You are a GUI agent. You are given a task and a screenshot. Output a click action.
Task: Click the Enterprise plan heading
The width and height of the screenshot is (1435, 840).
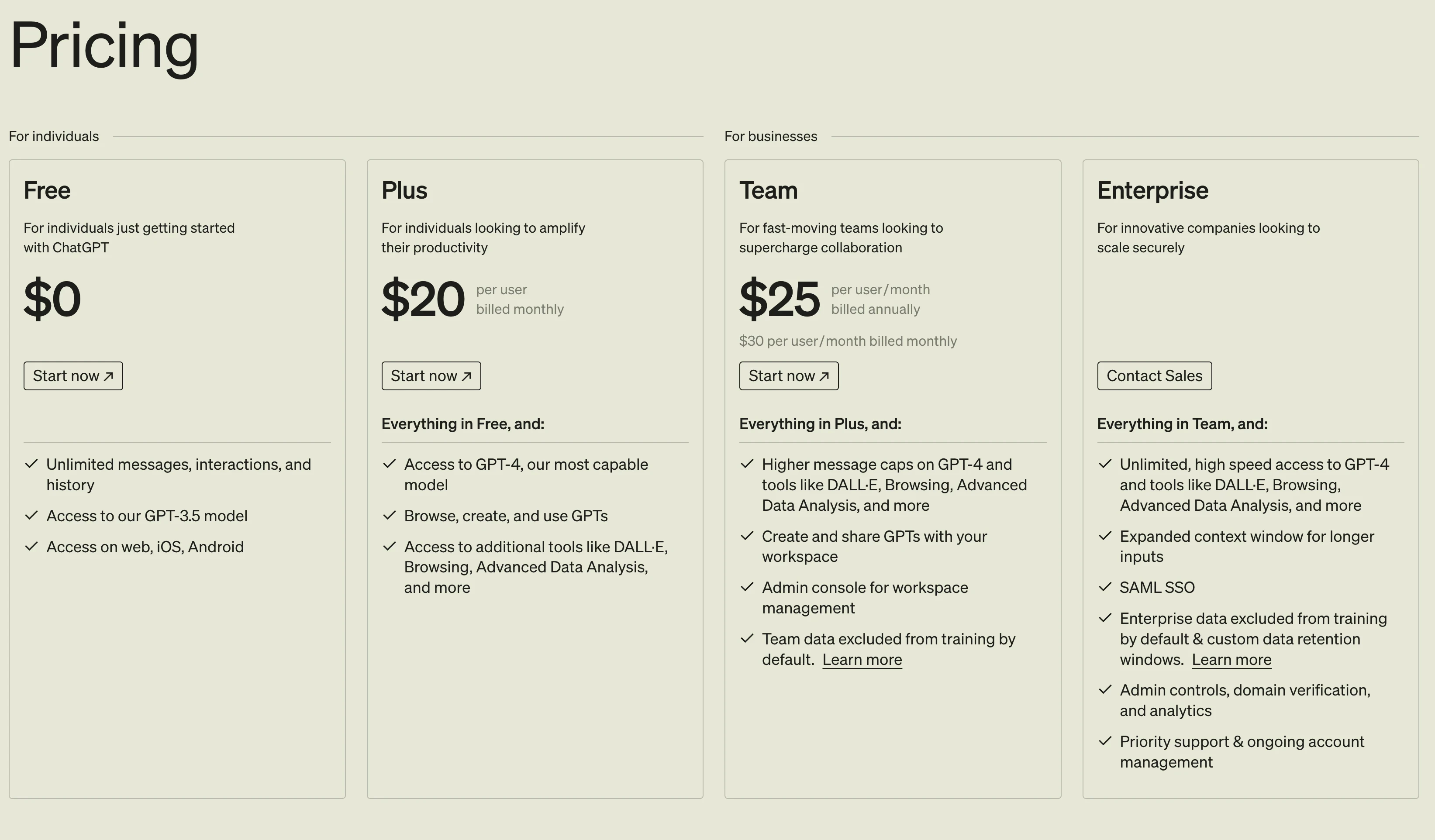click(1152, 190)
